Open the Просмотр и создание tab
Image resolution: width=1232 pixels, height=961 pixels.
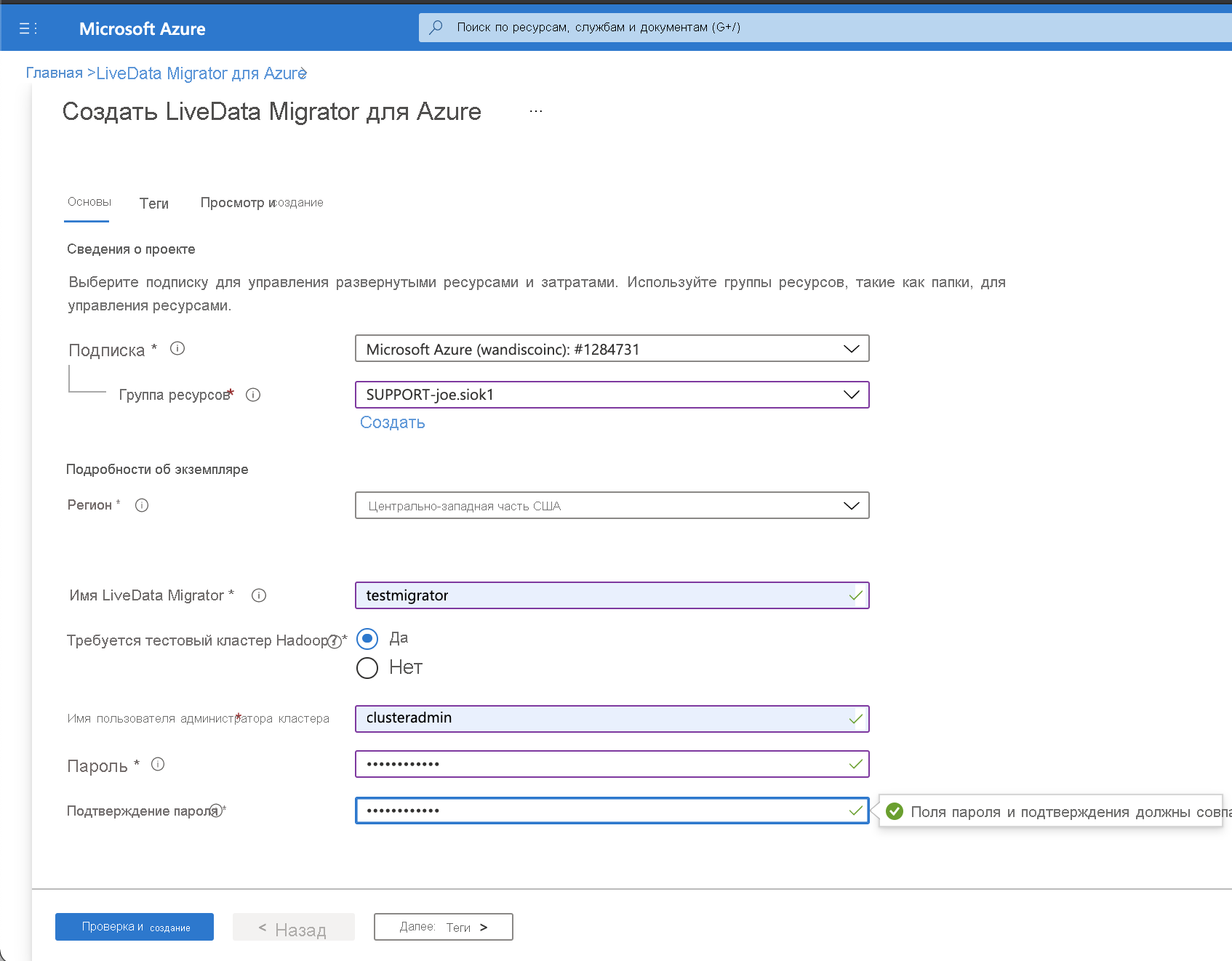pyautogui.click(x=260, y=203)
